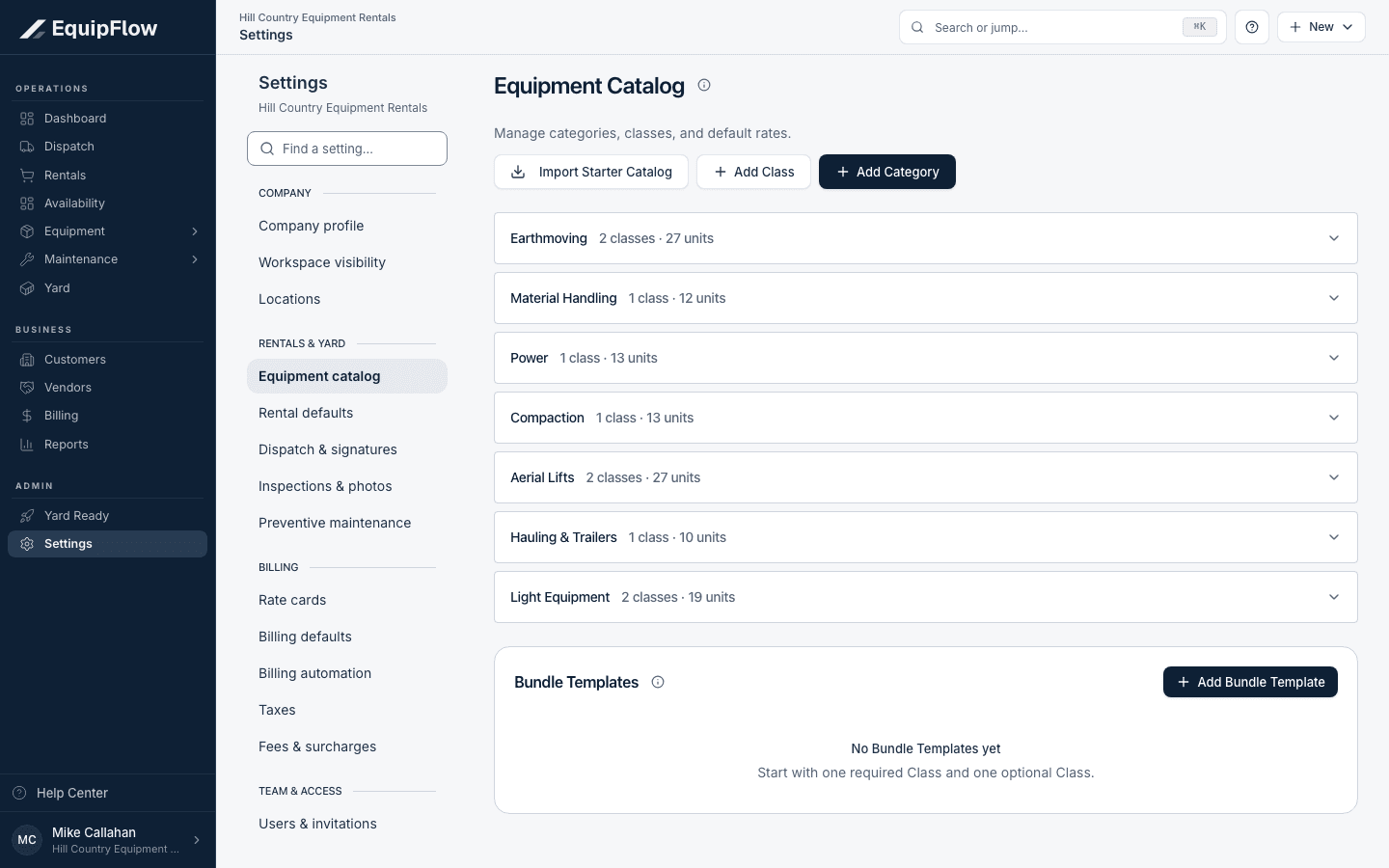Expand the Power category
The width and height of the screenshot is (1389, 868).
926,358
